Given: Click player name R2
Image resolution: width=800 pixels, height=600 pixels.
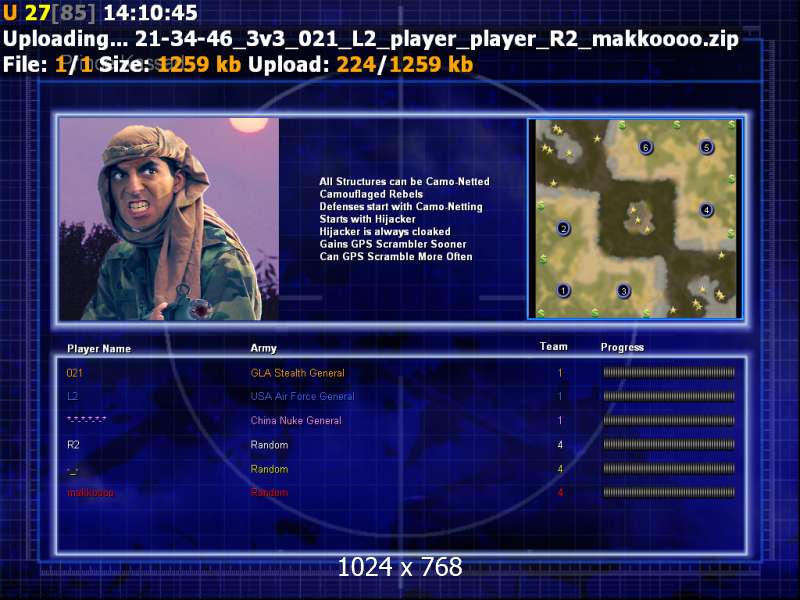Looking at the screenshot, I should click(73, 445).
